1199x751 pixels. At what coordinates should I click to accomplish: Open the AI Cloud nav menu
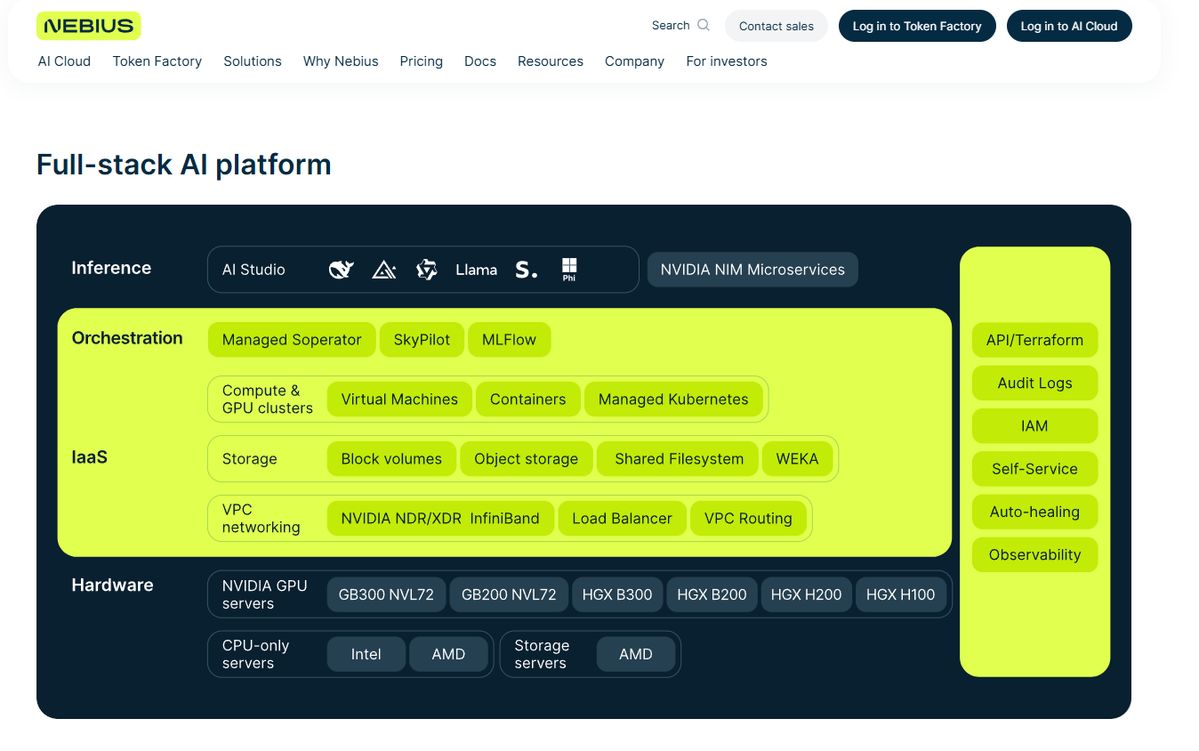click(x=64, y=61)
